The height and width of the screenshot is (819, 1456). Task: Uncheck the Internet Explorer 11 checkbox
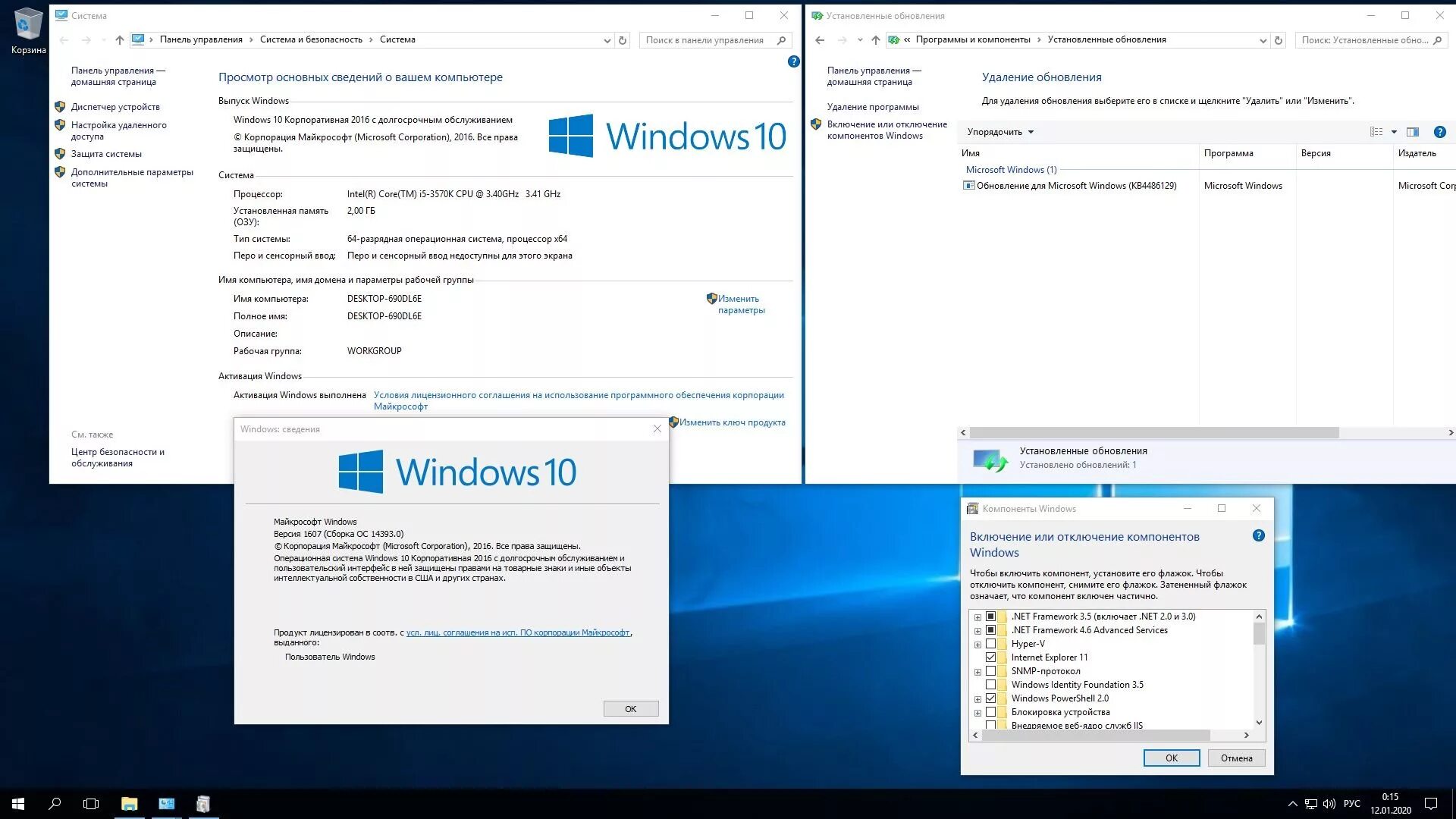(x=990, y=657)
